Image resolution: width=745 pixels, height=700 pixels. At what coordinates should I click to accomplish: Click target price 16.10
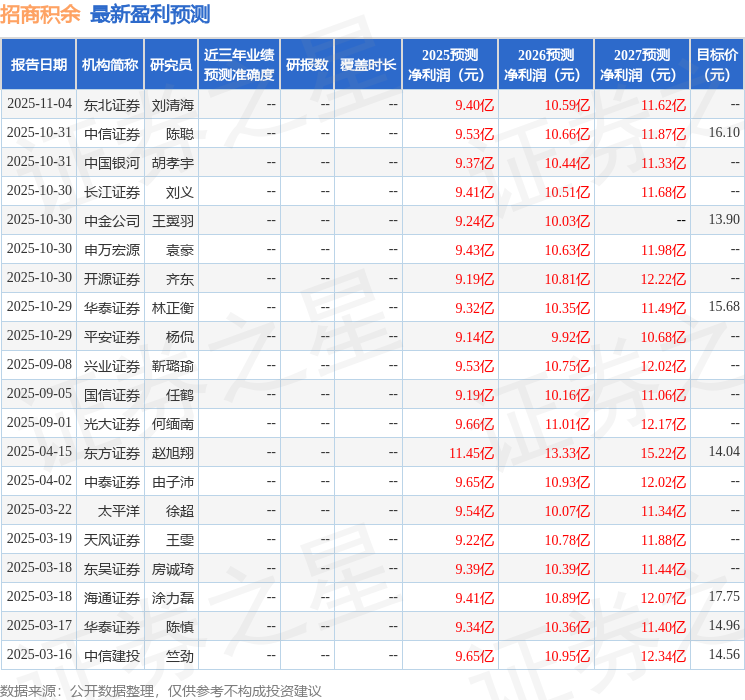(724, 133)
